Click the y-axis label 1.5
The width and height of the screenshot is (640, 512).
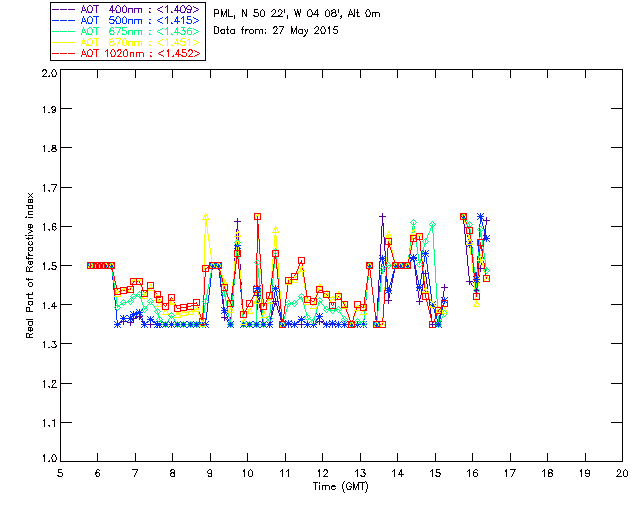point(49,266)
